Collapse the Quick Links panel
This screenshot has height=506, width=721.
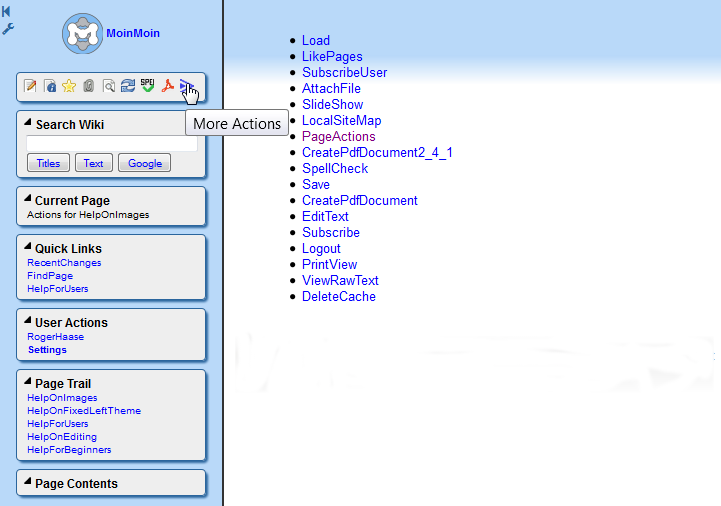pyautogui.click(x=28, y=248)
